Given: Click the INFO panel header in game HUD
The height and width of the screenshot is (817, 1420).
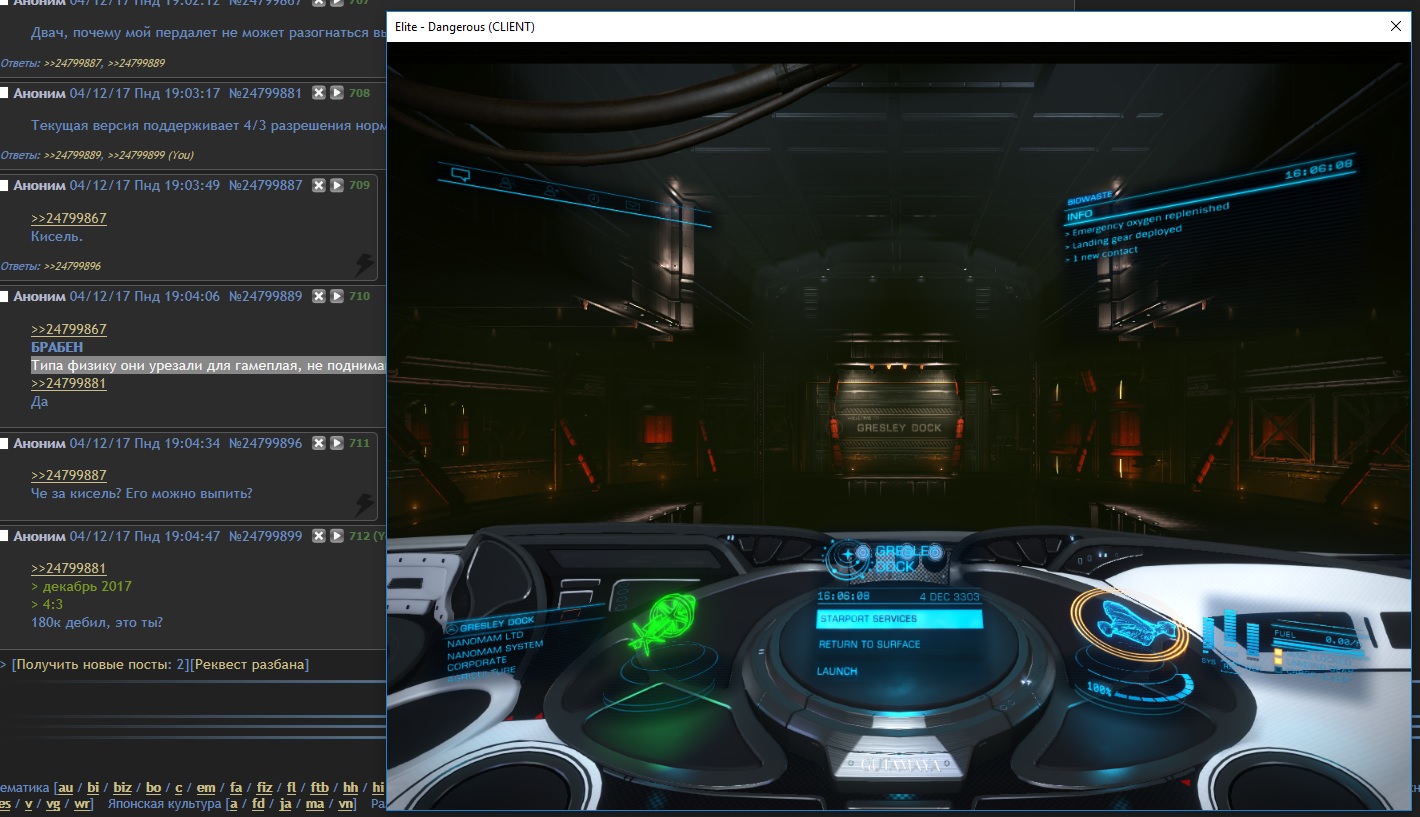Looking at the screenshot, I should pyautogui.click(x=1079, y=215).
